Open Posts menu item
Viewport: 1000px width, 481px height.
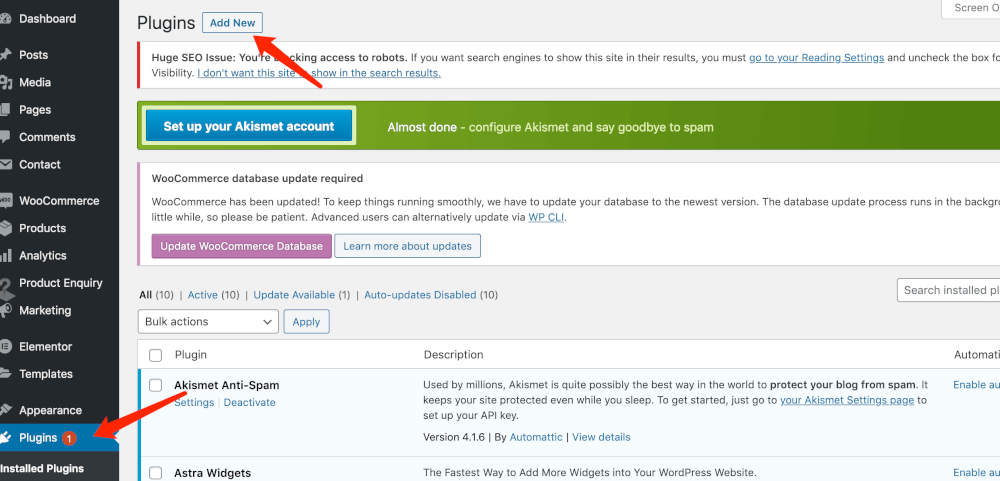33,55
